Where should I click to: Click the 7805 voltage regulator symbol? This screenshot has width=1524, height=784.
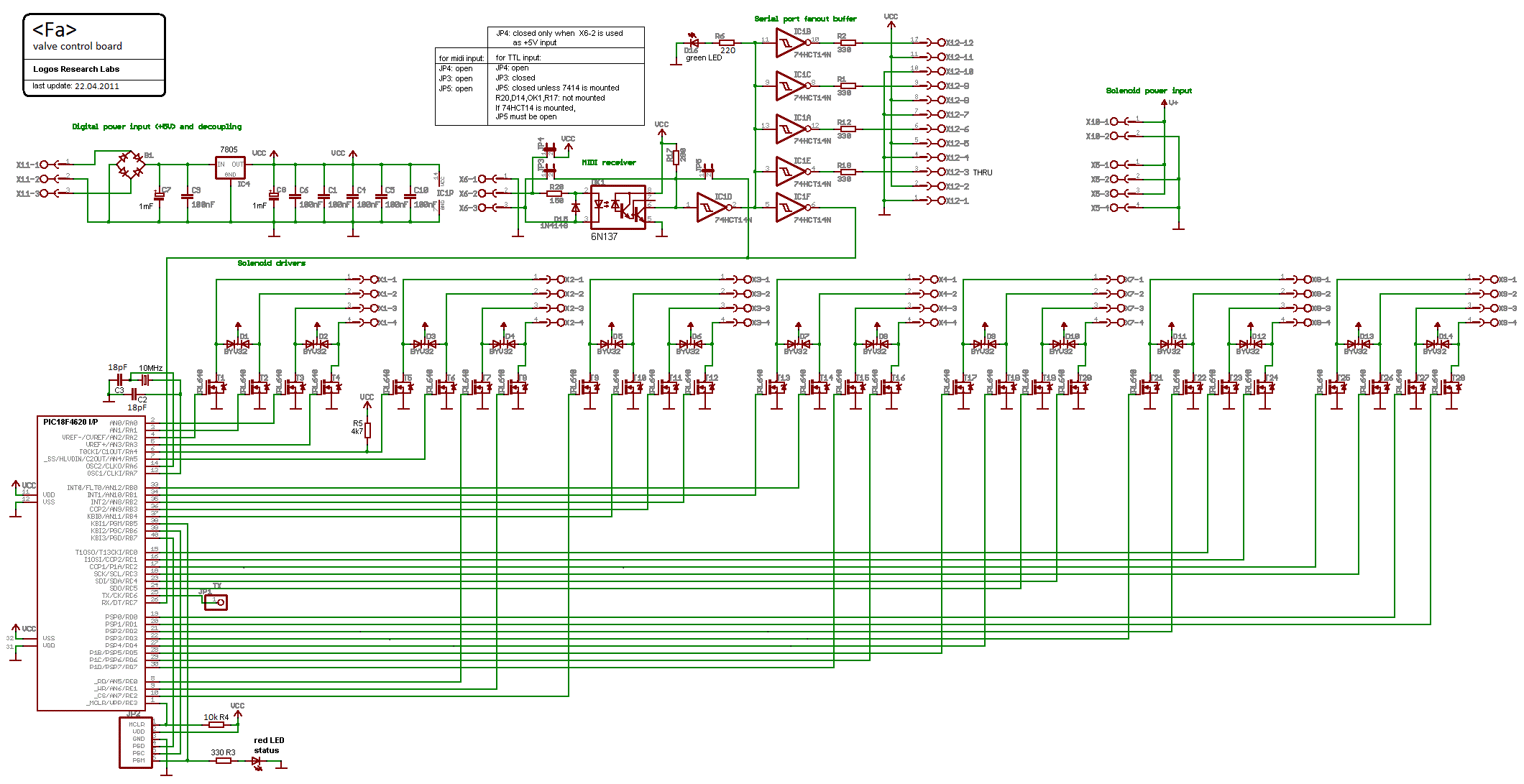coord(230,168)
